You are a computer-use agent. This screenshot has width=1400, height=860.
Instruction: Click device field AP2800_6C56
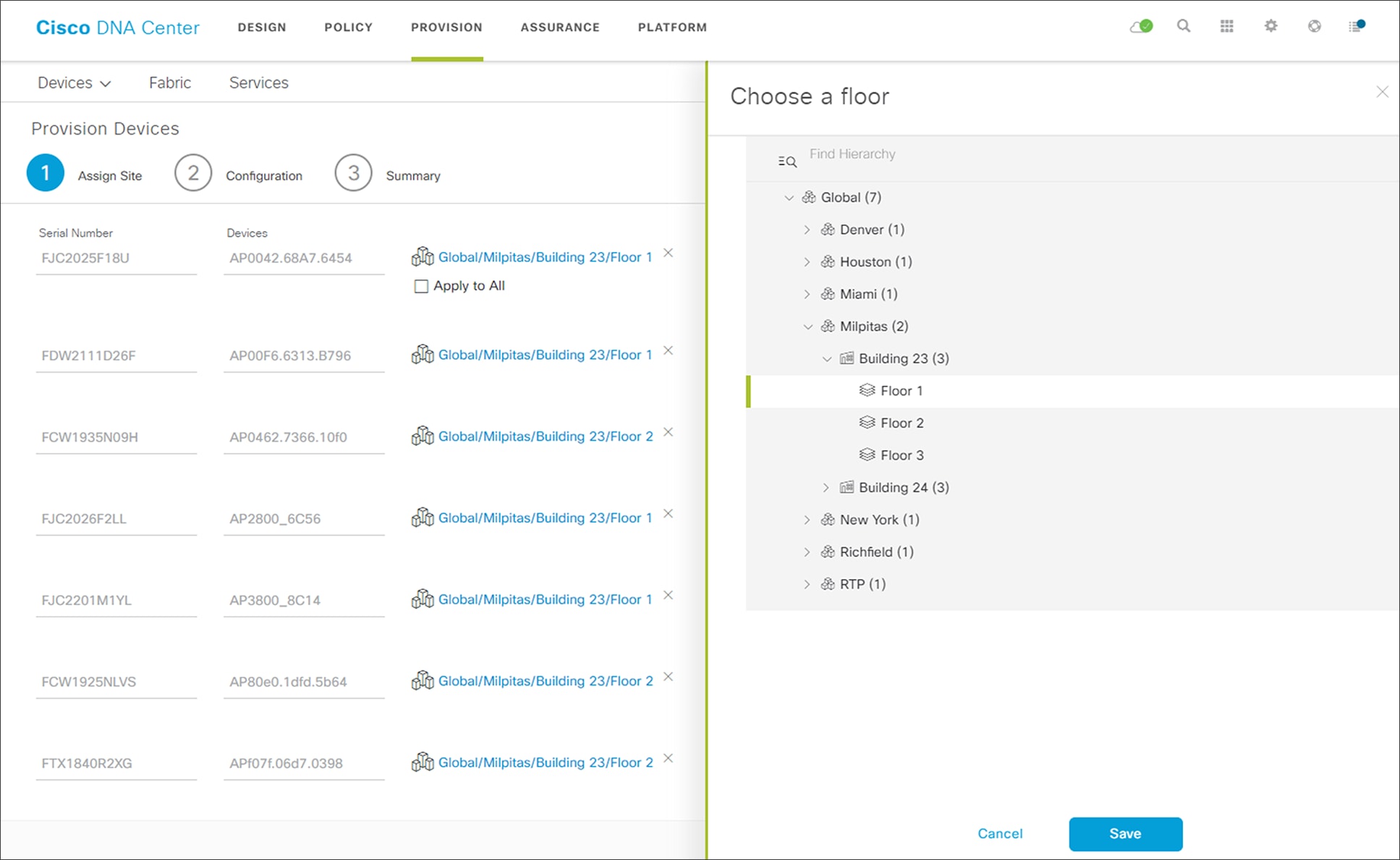(304, 519)
